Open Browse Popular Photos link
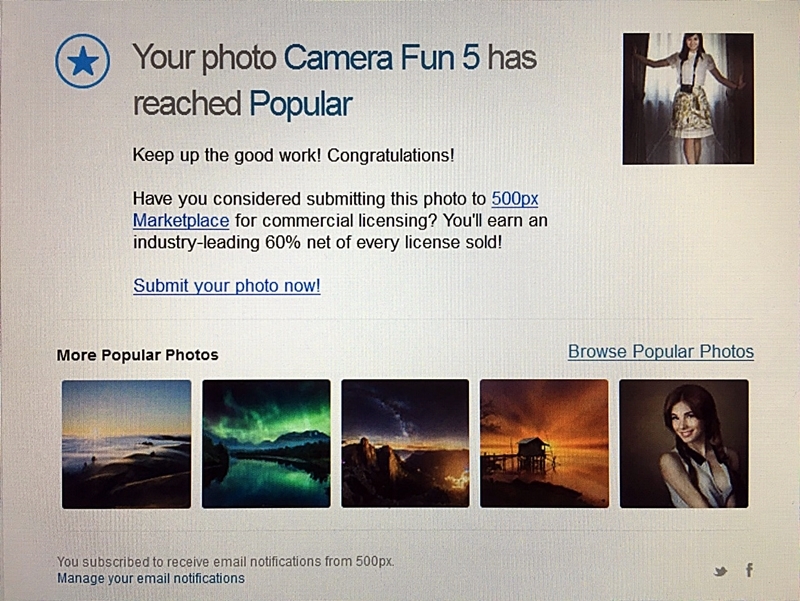 661,352
